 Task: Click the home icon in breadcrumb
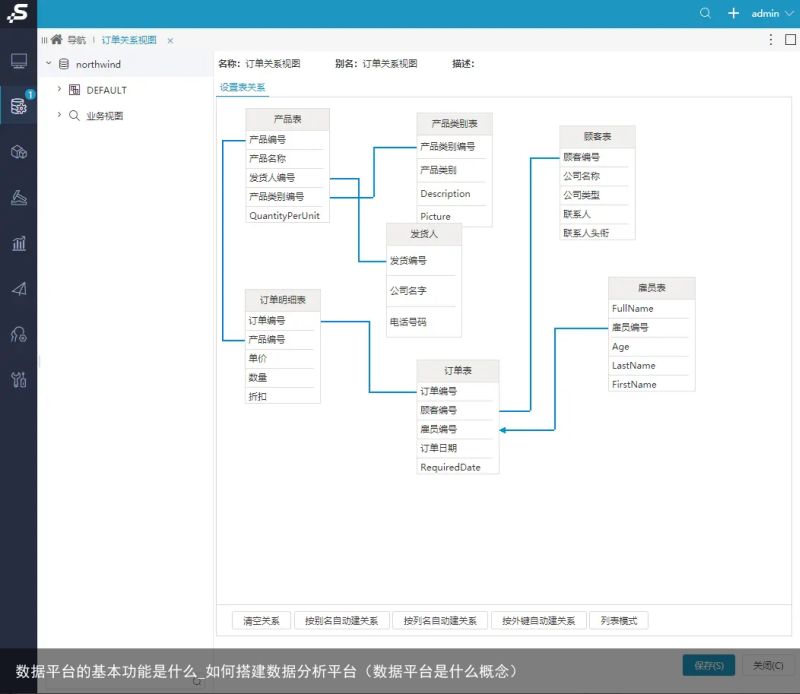point(56,39)
